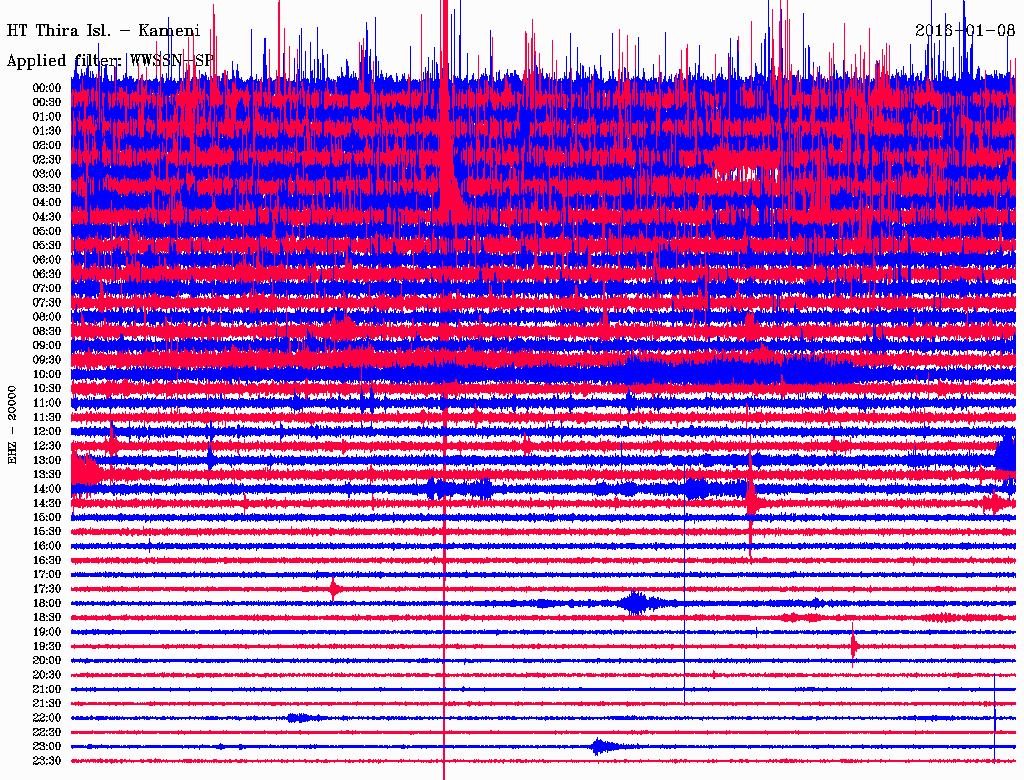Pick the 06:00 time label

click(47, 259)
